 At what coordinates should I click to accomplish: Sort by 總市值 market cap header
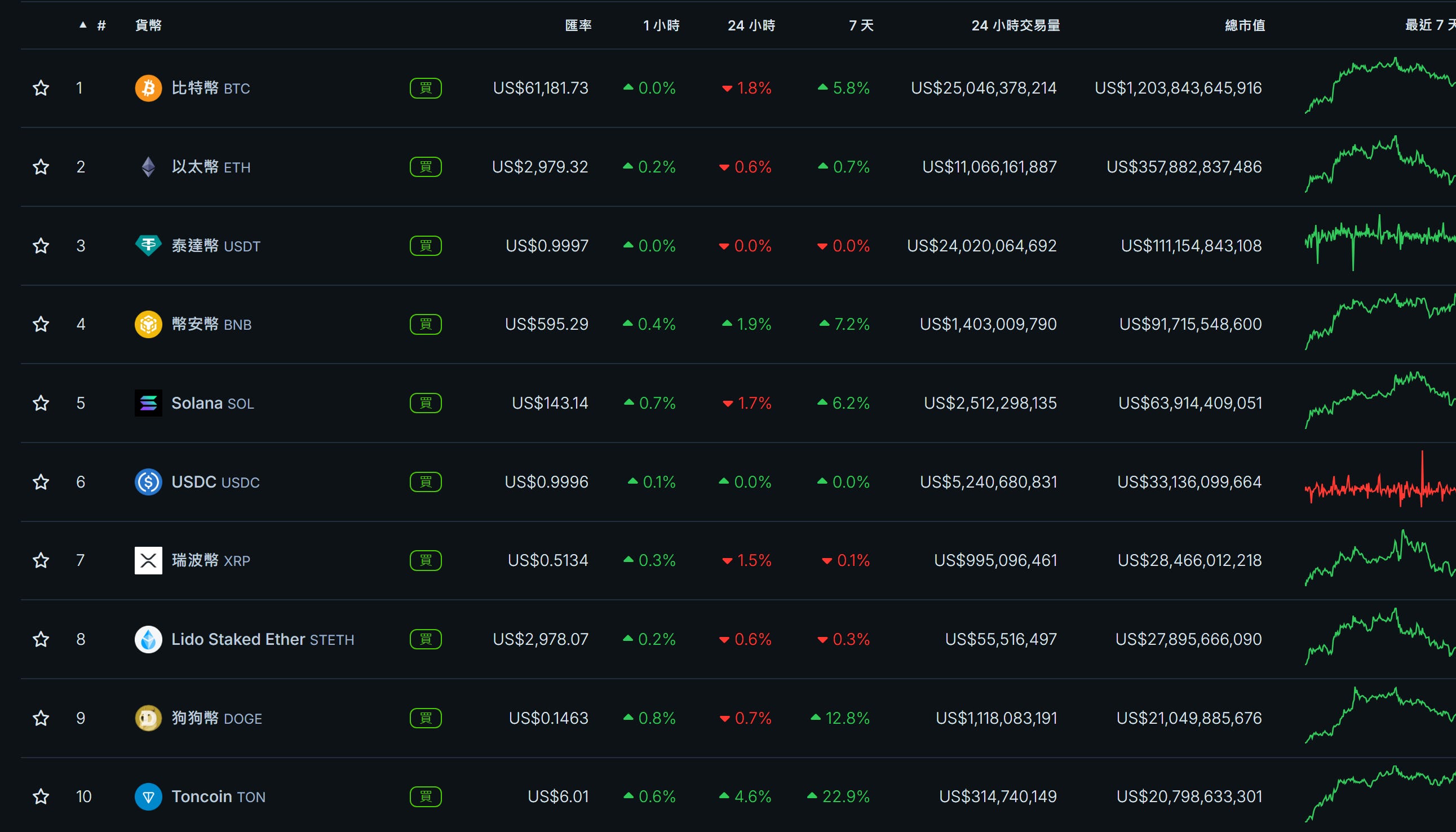pos(1245,25)
